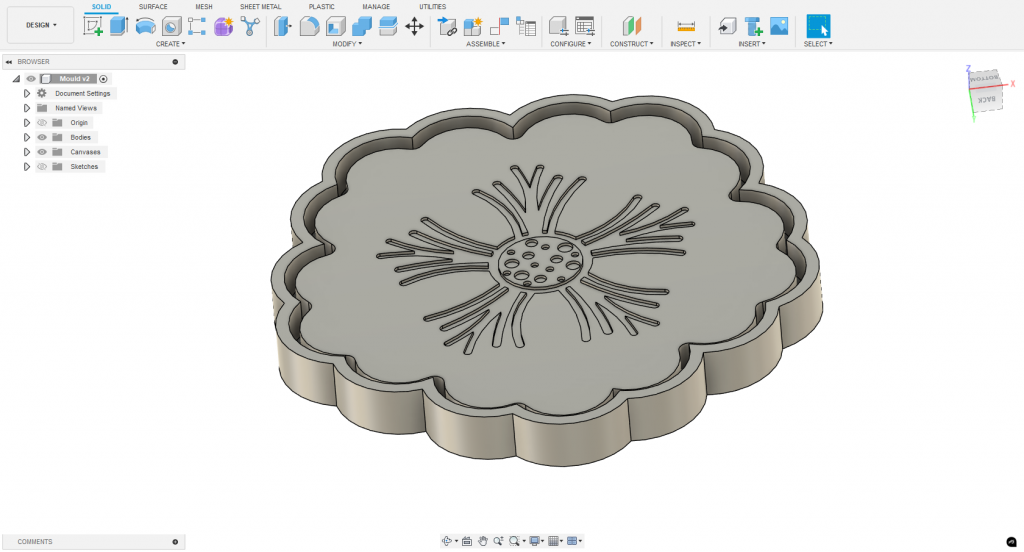Hide the Bodies folder via eye icon
This screenshot has width=1024, height=552.
point(42,137)
